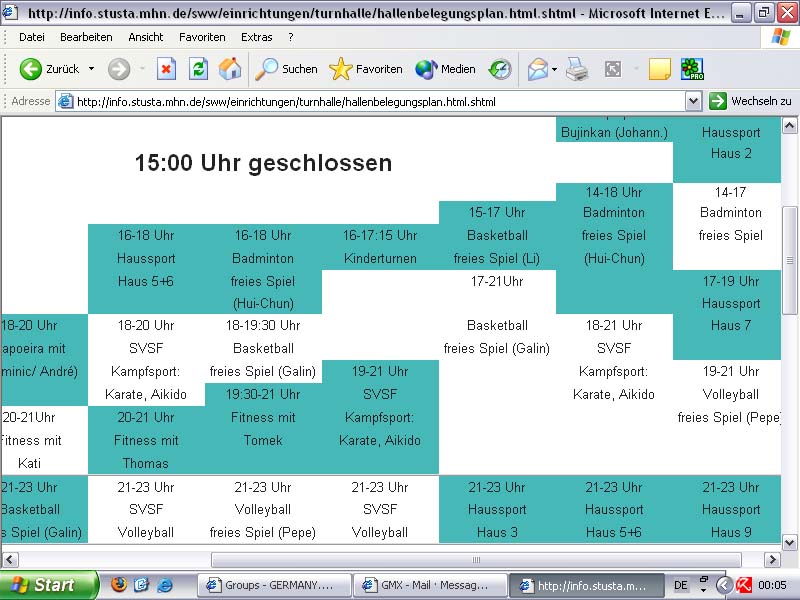Open the History icon in the toolbar

(500, 69)
